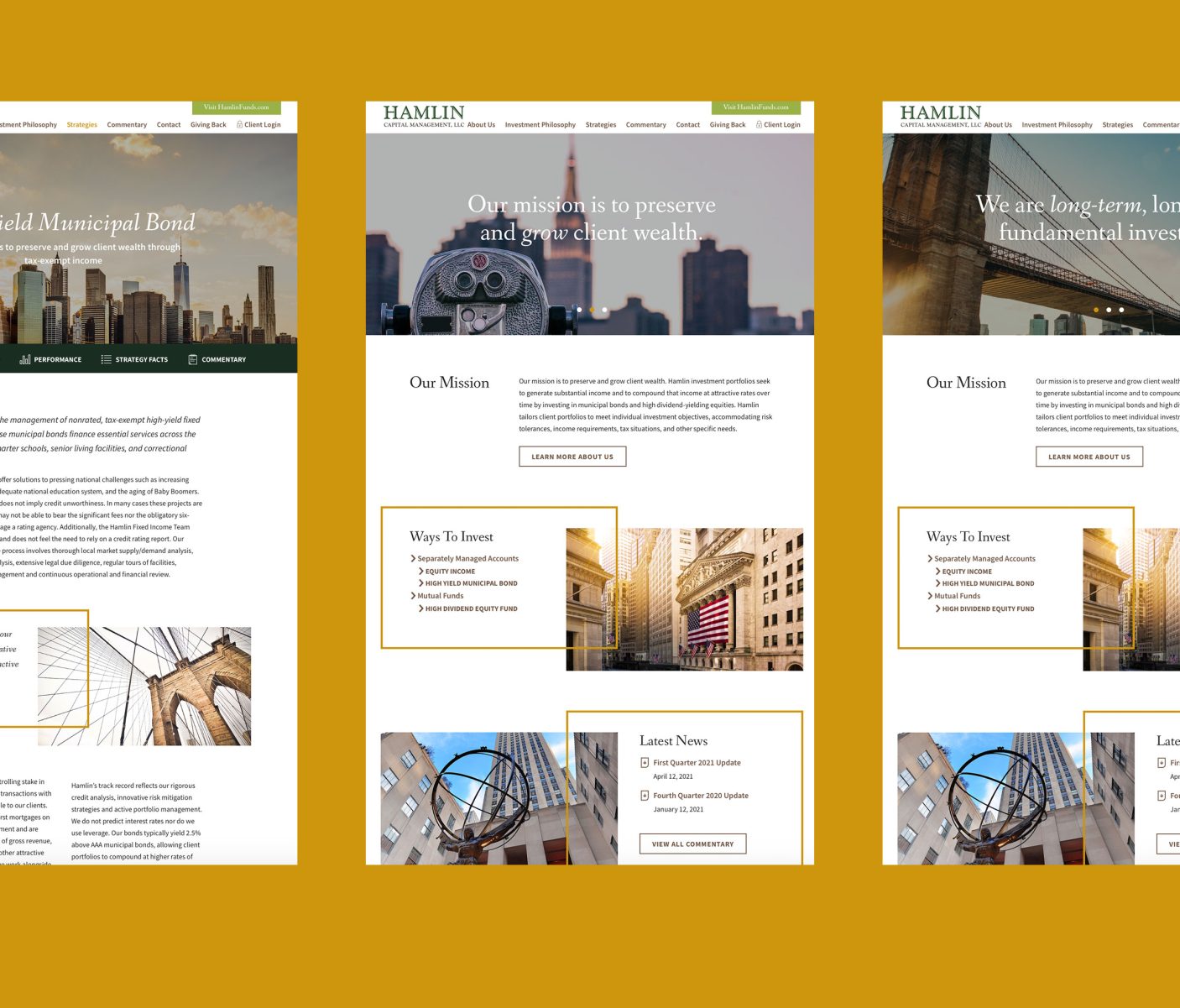Click the Performance bar chart icon
Image resolution: width=1180 pixels, height=1008 pixels.
25,359
